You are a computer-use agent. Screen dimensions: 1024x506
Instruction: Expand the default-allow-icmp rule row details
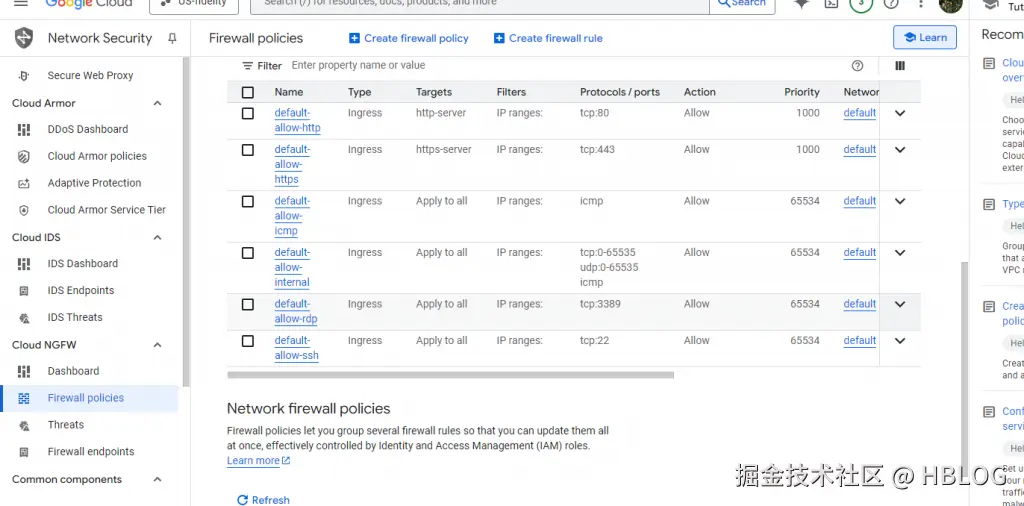click(x=900, y=201)
